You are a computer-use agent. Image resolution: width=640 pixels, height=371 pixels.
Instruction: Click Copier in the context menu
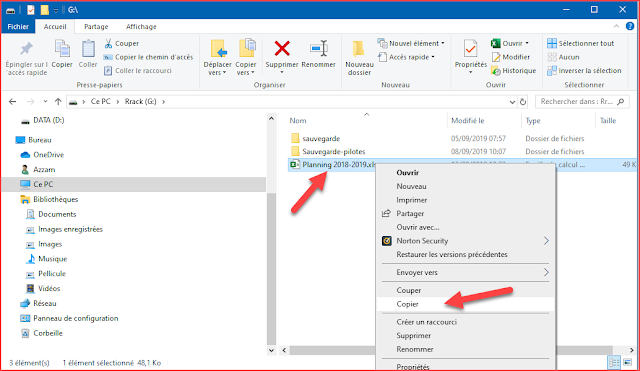coord(407,304)
